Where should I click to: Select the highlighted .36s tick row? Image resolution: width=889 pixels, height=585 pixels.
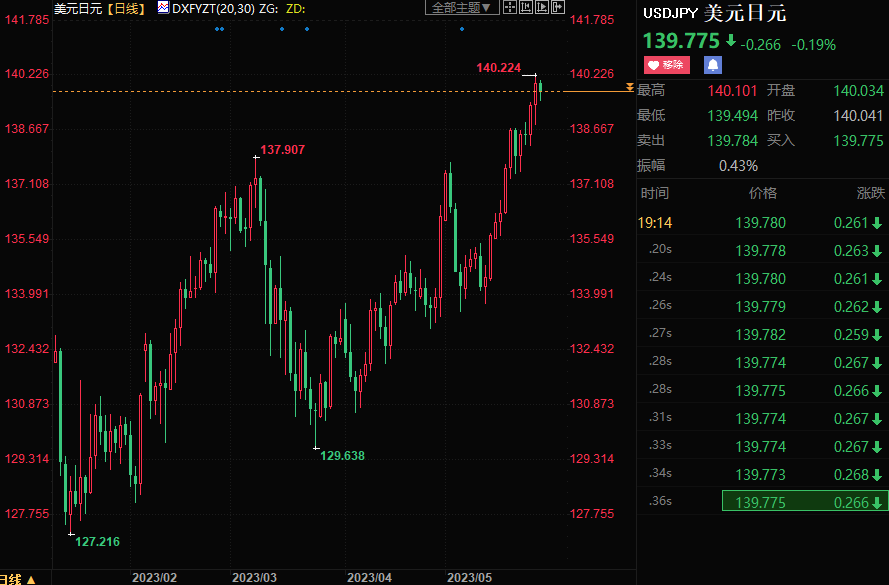tap(763, 502)
